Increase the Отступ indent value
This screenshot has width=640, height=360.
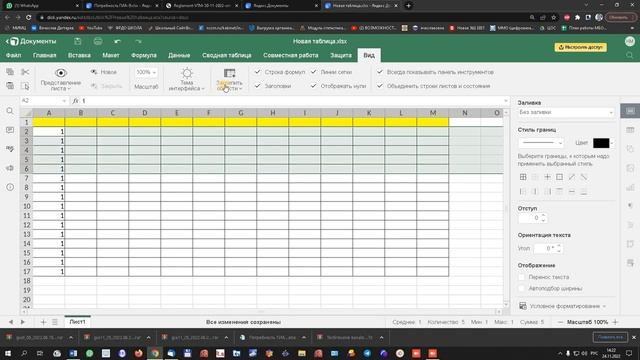click(543, 216)
